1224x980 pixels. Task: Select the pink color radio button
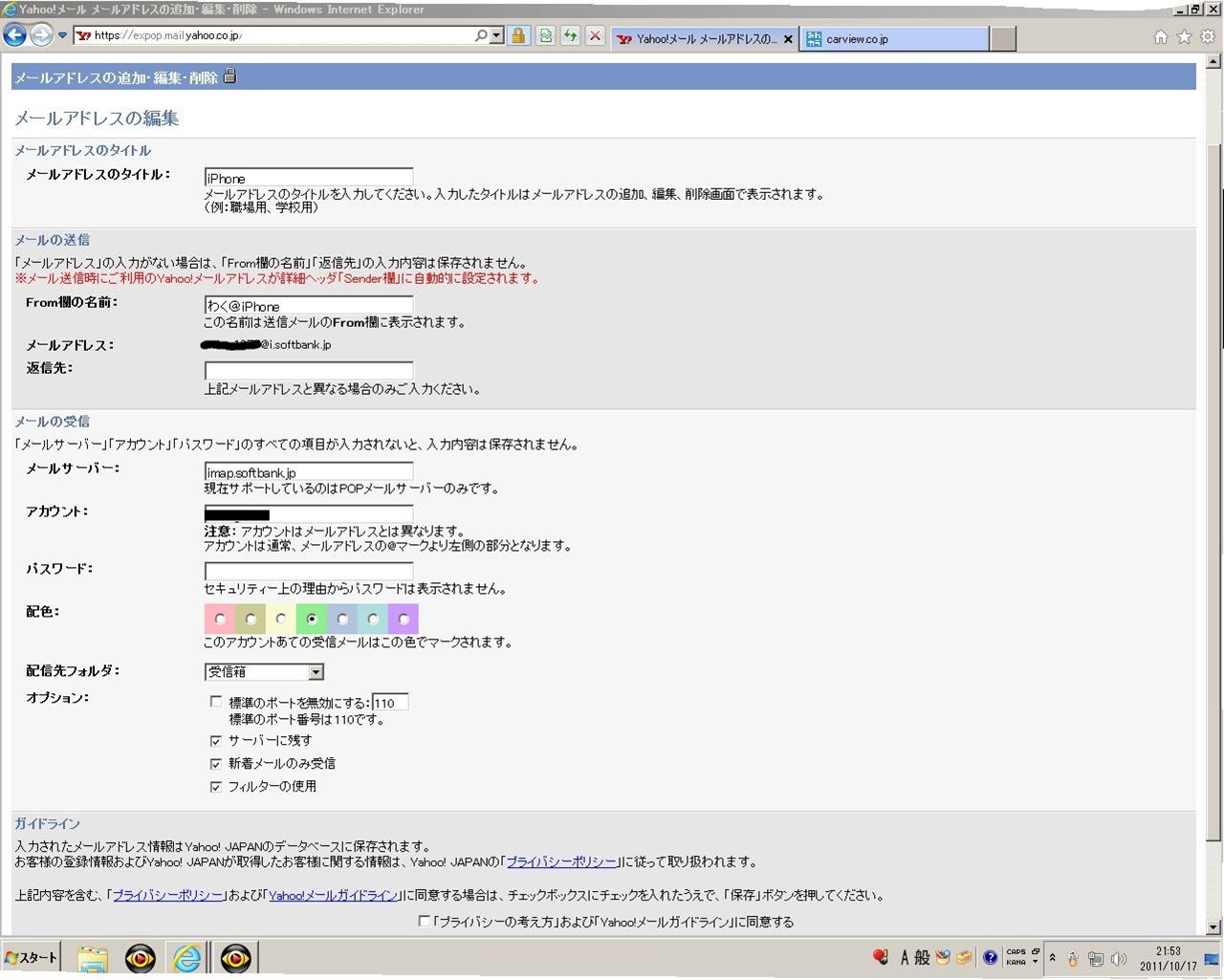click(220, 619)
